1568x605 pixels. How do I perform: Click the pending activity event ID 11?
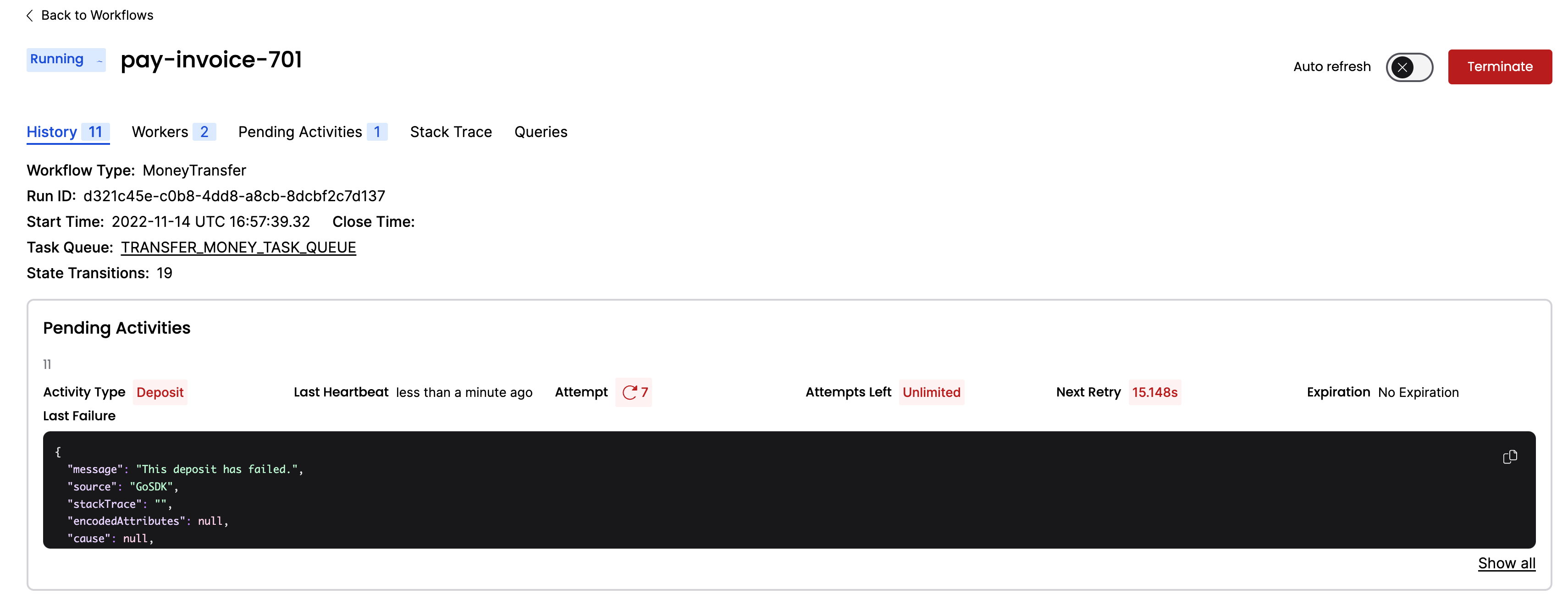coord(47,364)
